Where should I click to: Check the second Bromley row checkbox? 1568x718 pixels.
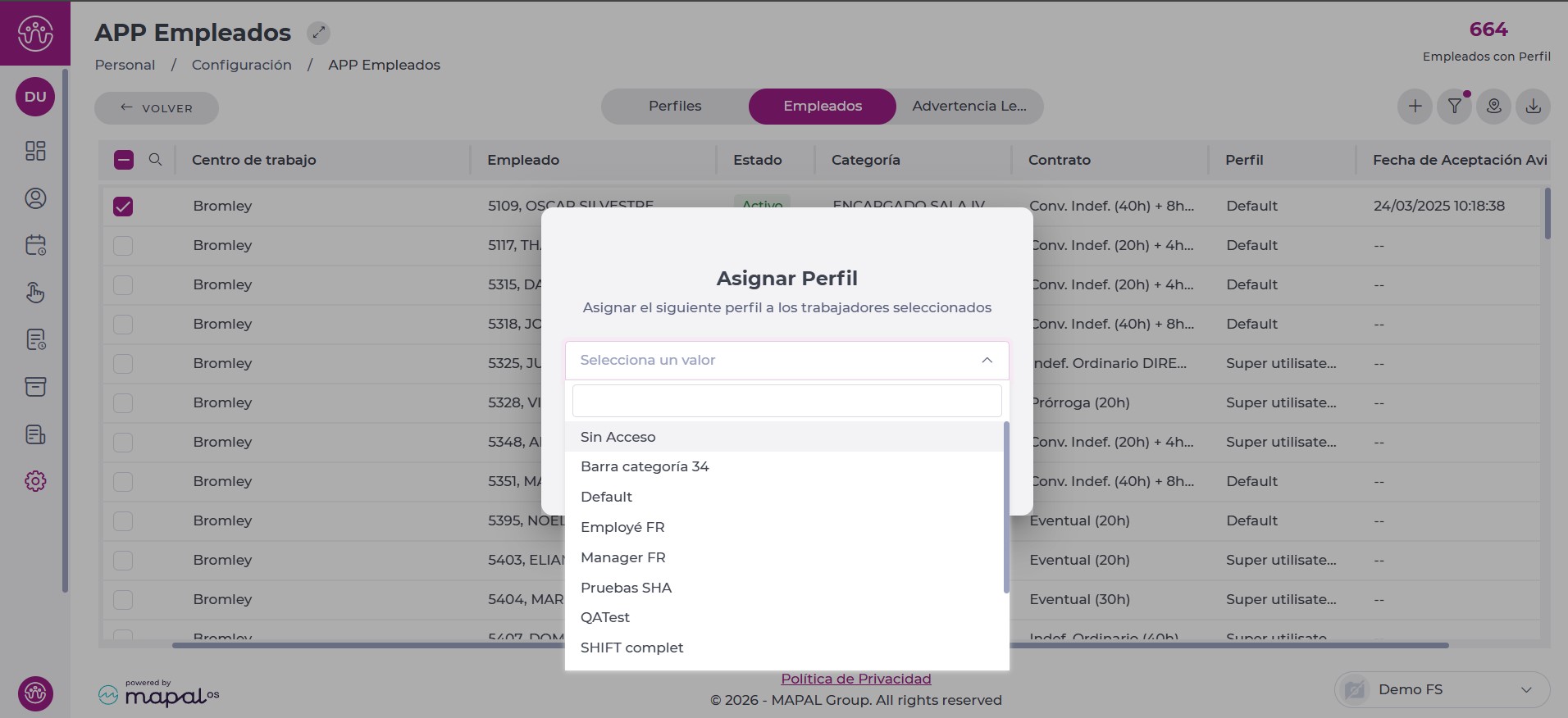(x=123, y=246)
